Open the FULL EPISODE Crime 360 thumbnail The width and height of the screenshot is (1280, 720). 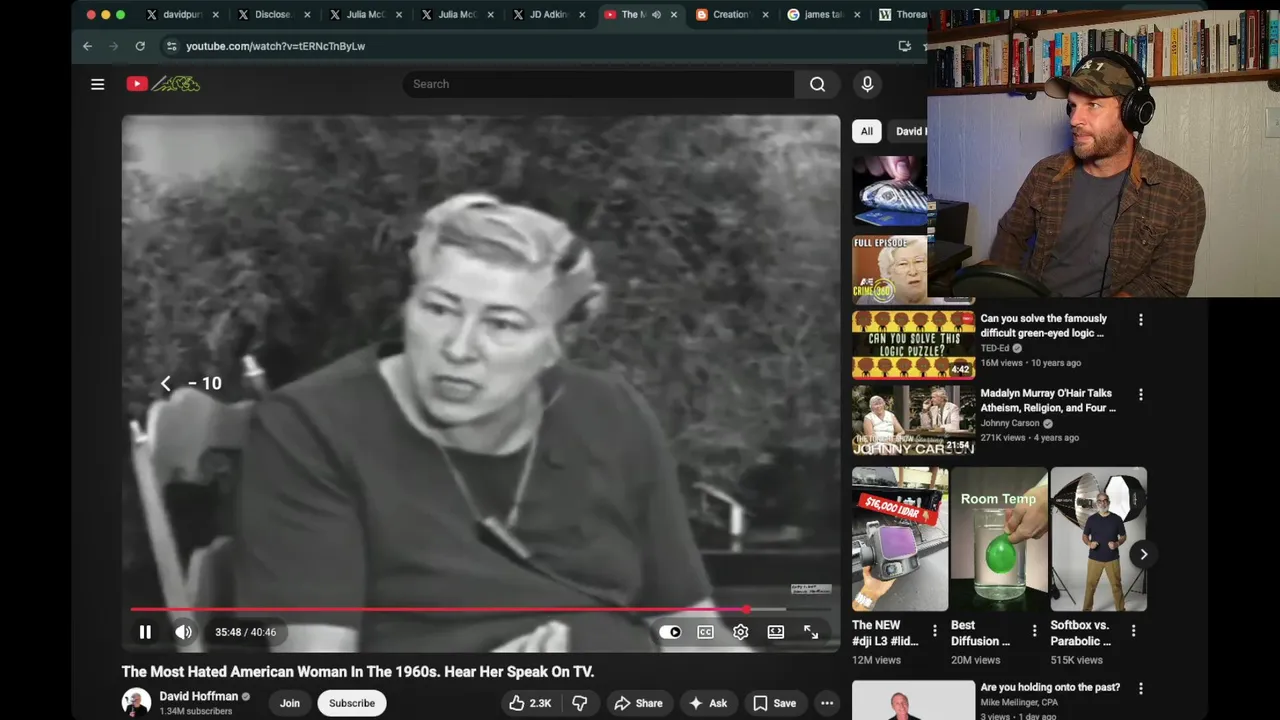click(889, 270)
